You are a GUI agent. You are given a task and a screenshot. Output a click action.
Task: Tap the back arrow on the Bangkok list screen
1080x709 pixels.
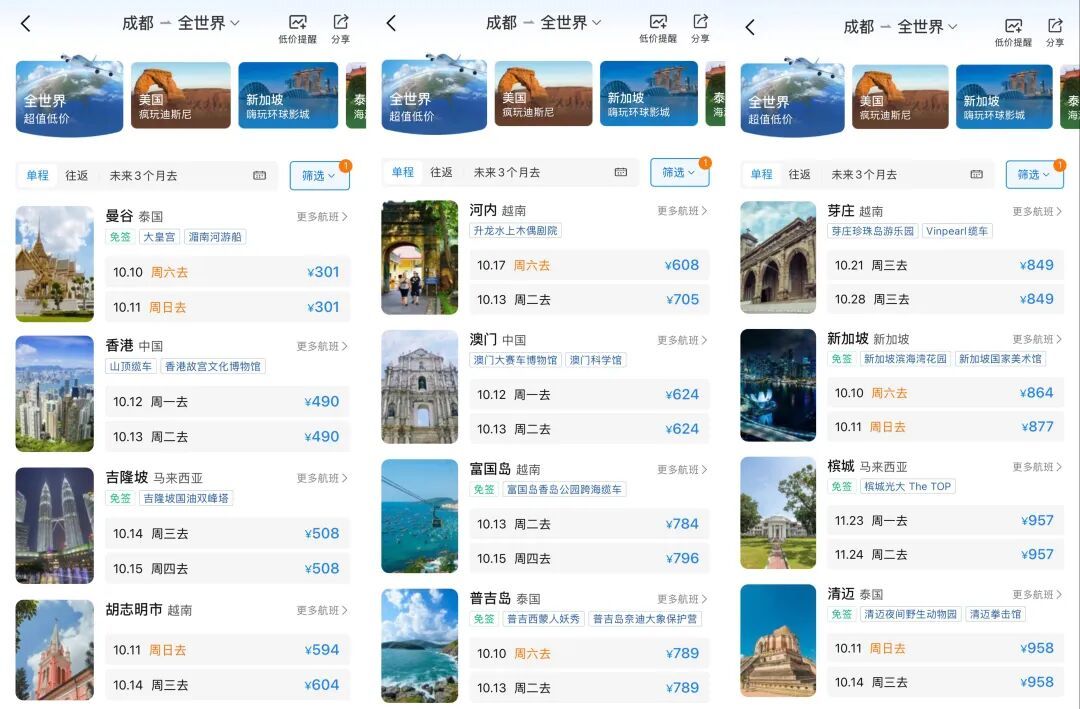coord(26,24)
